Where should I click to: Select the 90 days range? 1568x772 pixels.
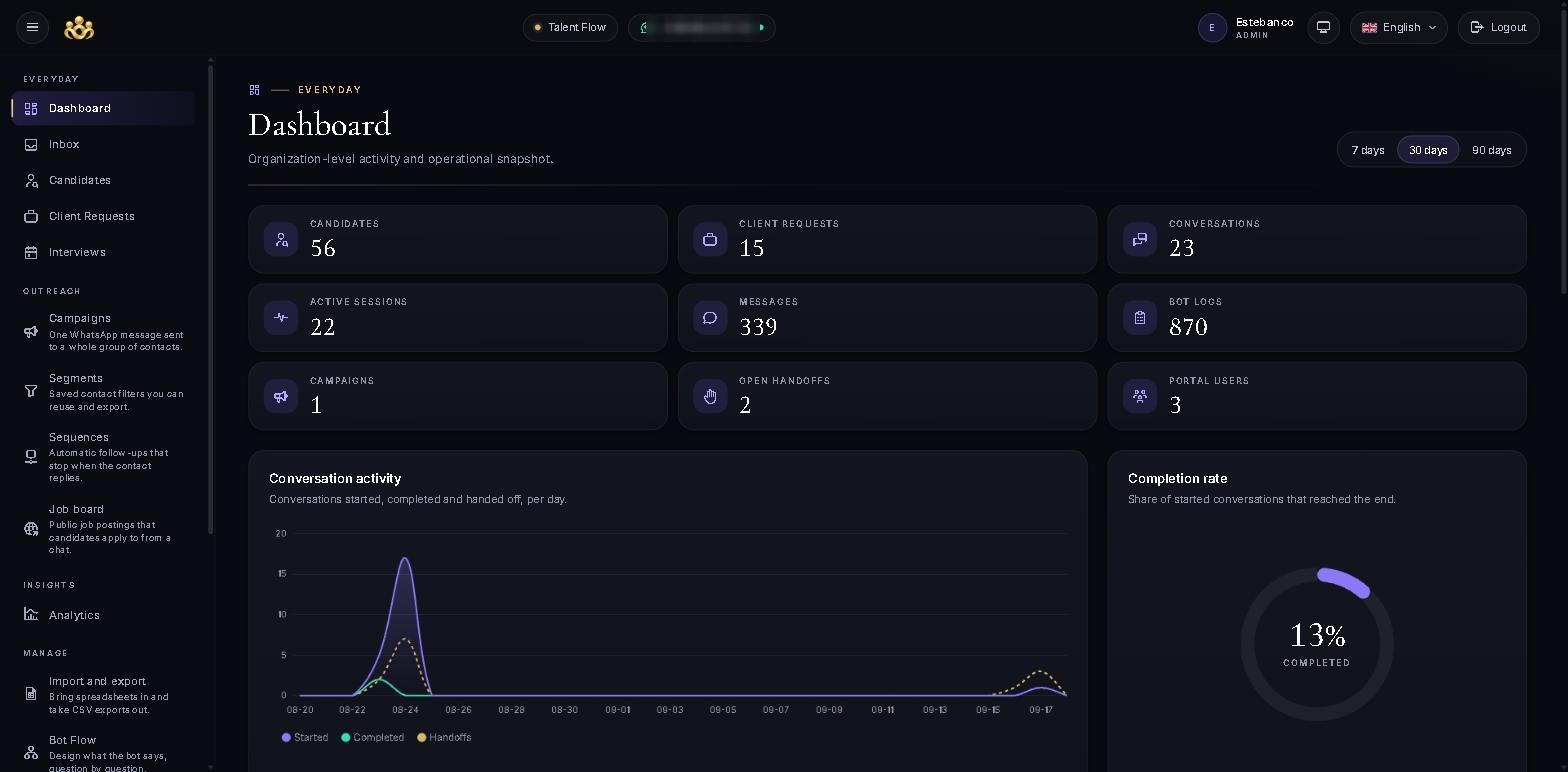coord(1491,150)
